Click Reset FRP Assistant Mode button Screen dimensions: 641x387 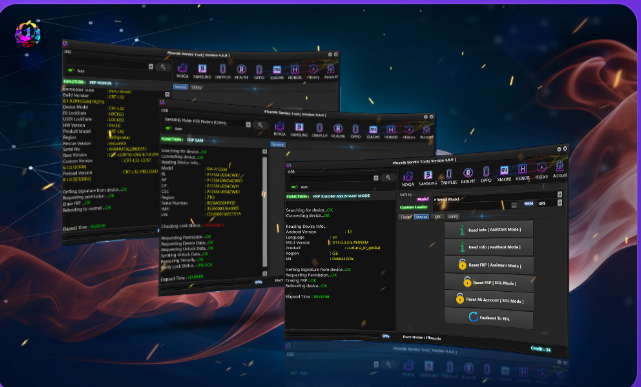(x=489, y=265)
